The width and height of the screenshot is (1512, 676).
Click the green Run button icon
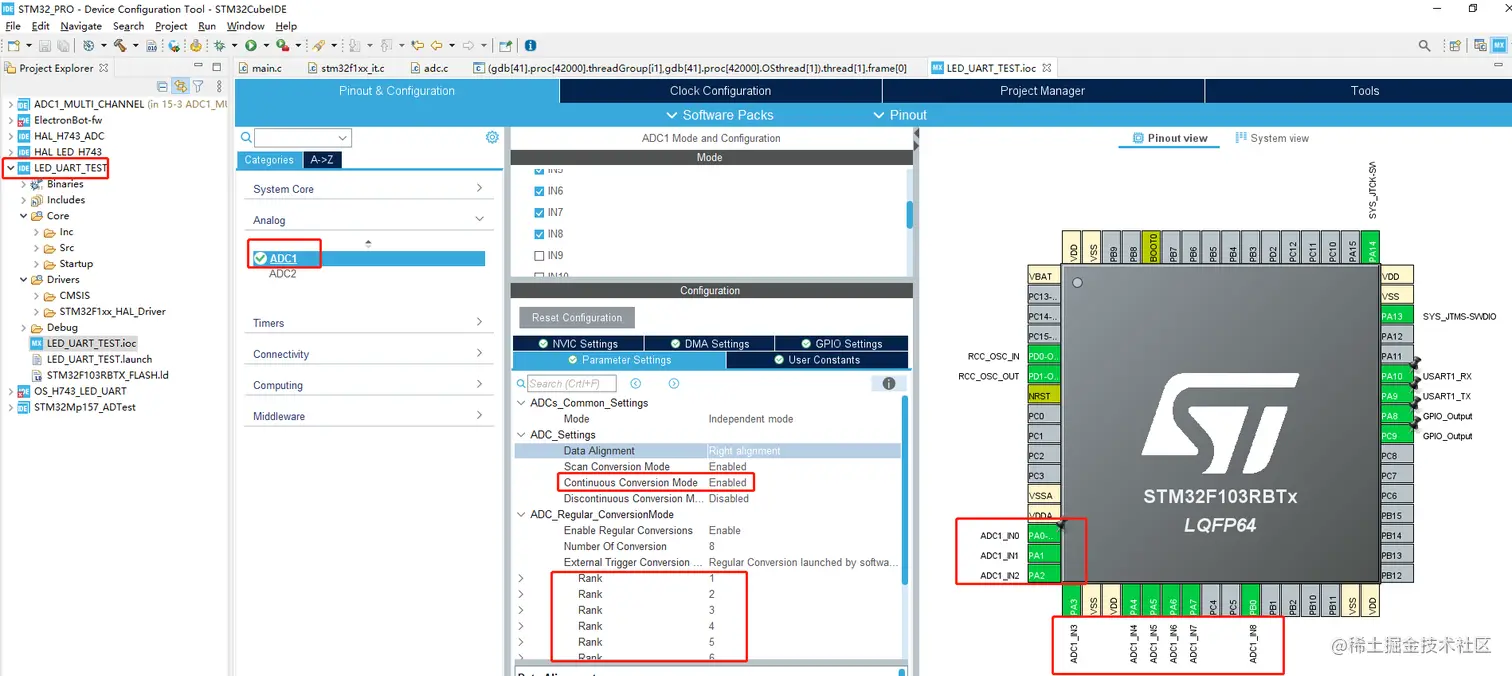coord(251,46)
